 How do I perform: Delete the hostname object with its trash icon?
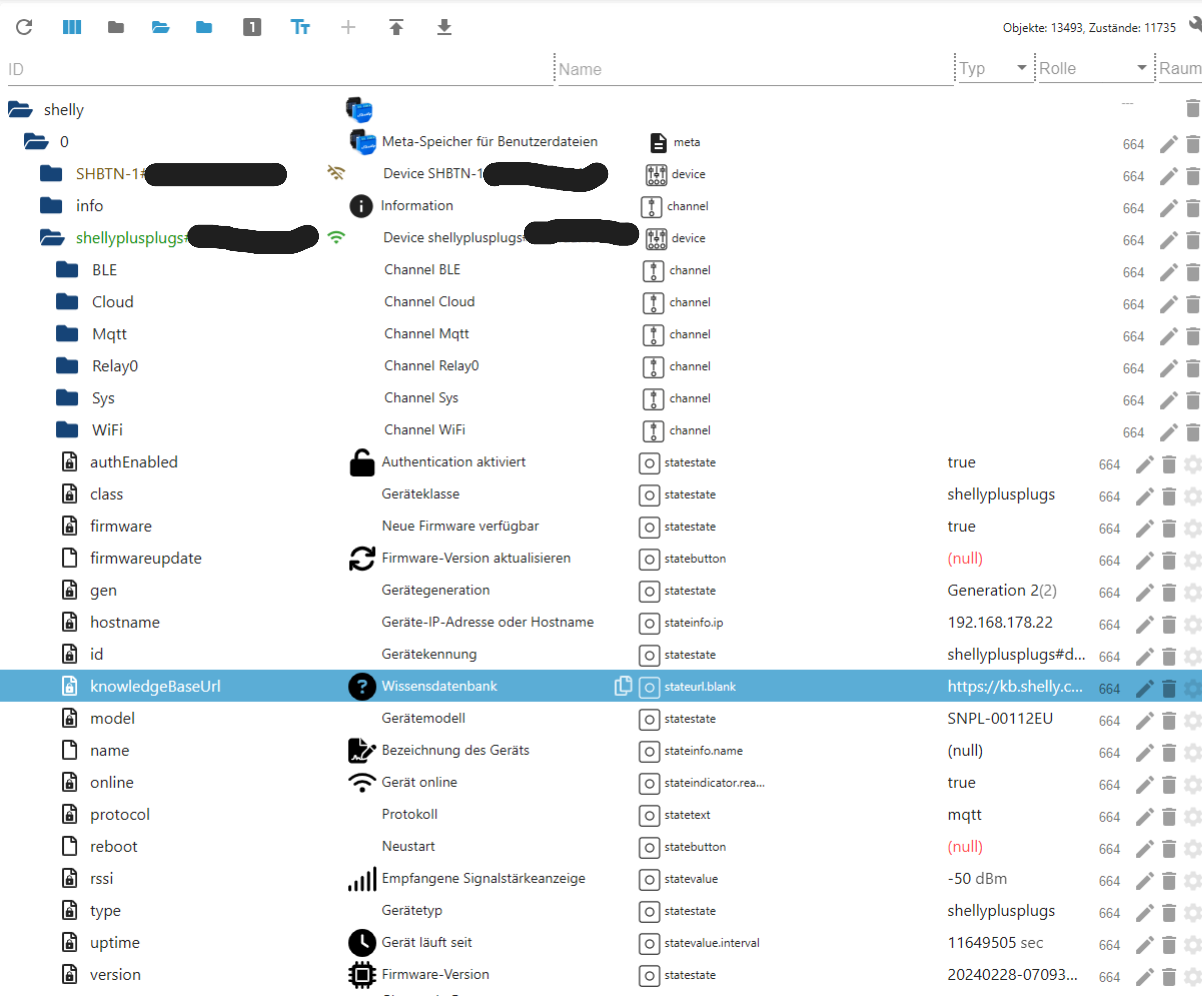coord(1169,624)
